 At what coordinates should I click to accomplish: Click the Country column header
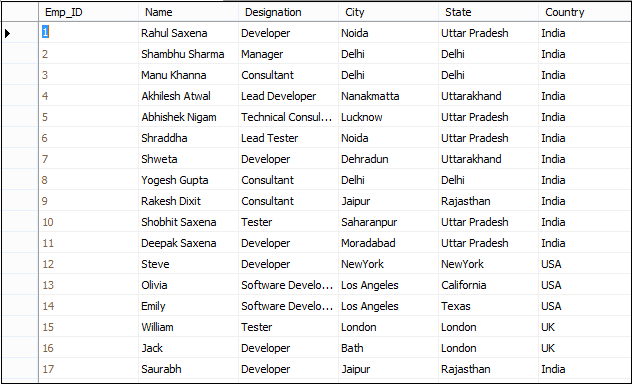tap(585, 12)
